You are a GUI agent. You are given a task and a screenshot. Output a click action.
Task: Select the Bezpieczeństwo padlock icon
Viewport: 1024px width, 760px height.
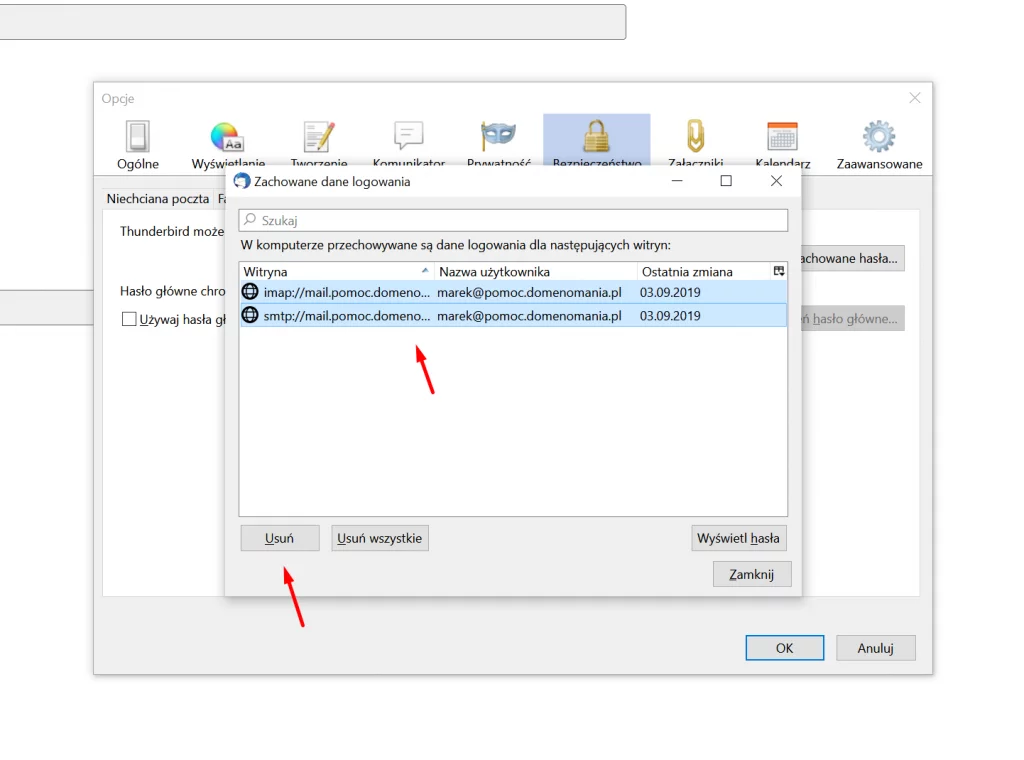pyautogui.click(x=596, y=135)
